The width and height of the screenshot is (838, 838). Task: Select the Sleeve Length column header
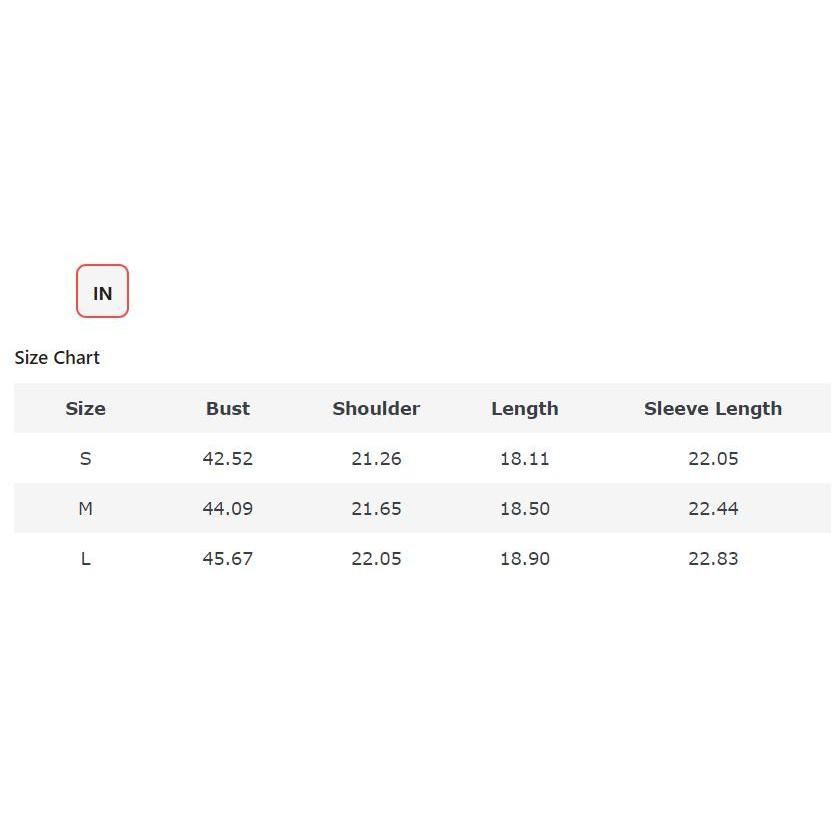click(x=713, y=409)
